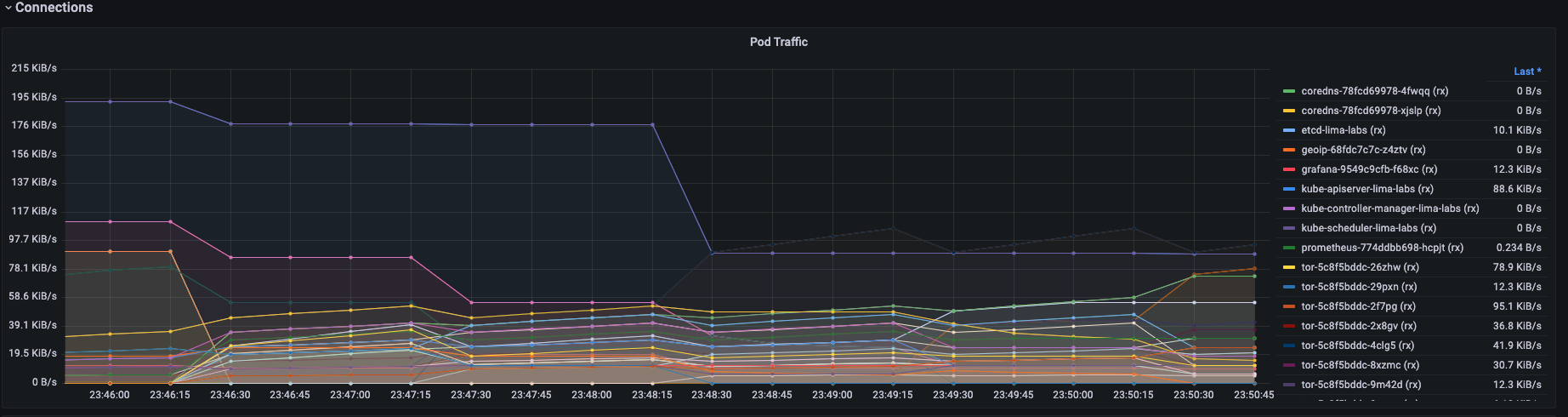This screenshot has width=1568, height=417.
Task: Toggle series prometheus-774ddbb698-hcpjt (rx)
Action: coord(1383,248)
